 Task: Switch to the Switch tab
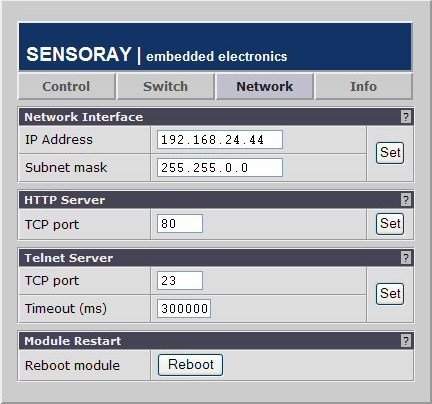click(165, 87)
